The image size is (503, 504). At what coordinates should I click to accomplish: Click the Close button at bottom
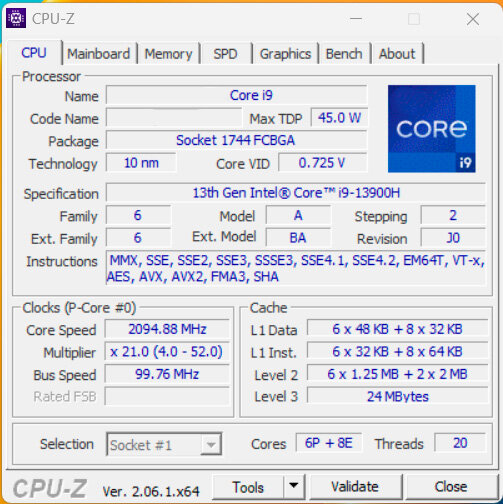pyautogui.click(x=450, y=487)
